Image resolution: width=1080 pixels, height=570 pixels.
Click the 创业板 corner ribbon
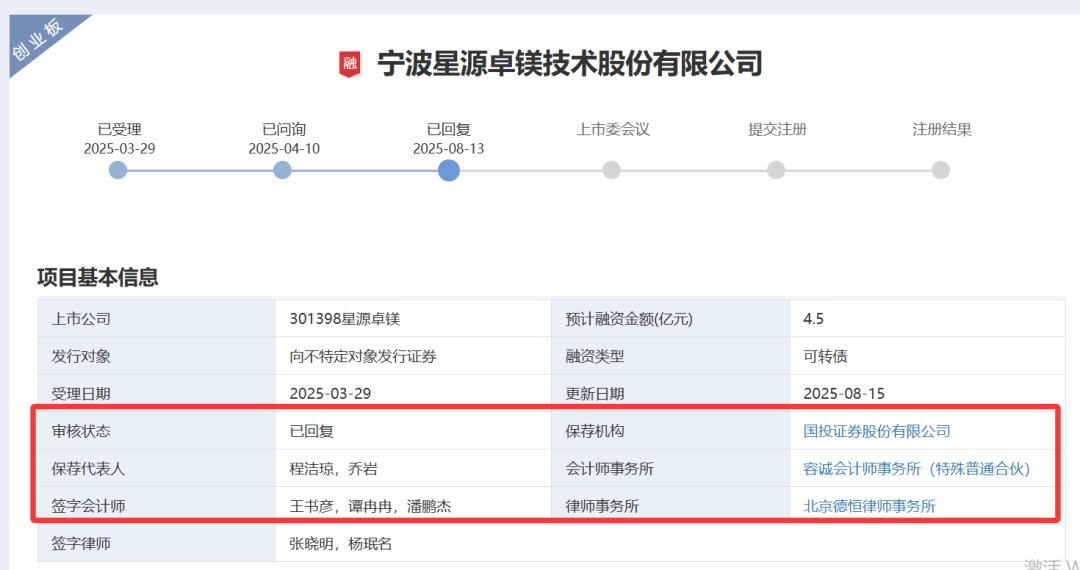39,39
